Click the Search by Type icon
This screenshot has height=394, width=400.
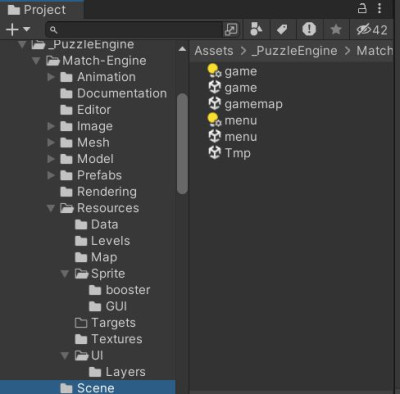256,29
